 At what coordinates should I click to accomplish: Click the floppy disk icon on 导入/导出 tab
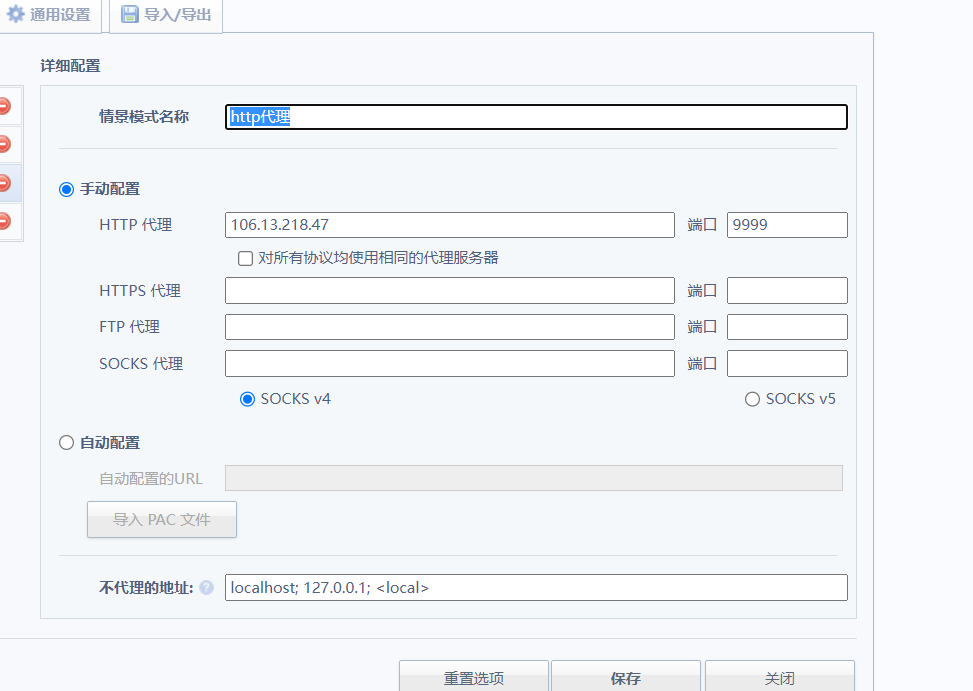coord(130,15)
